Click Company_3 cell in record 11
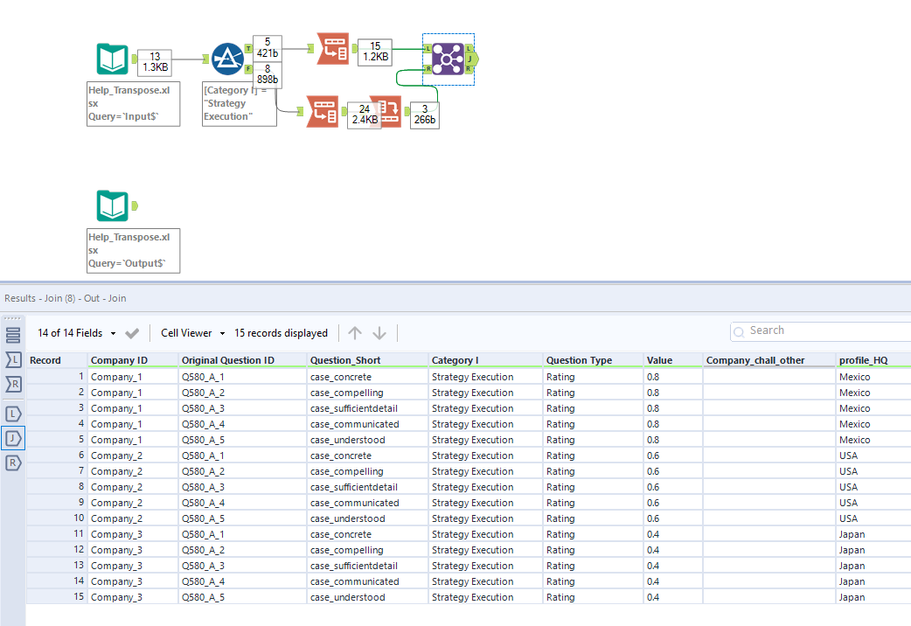This screenshot has height=626, width=911. 133,534
